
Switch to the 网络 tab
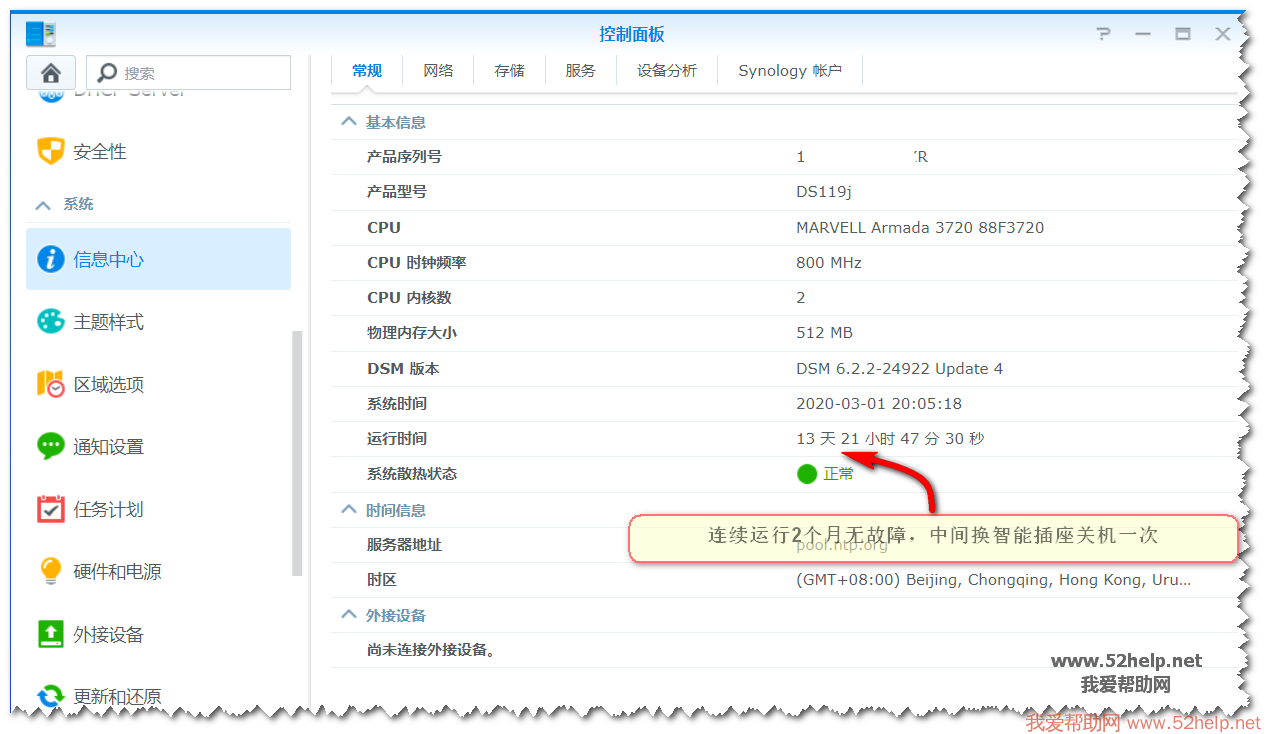(438, 71)
